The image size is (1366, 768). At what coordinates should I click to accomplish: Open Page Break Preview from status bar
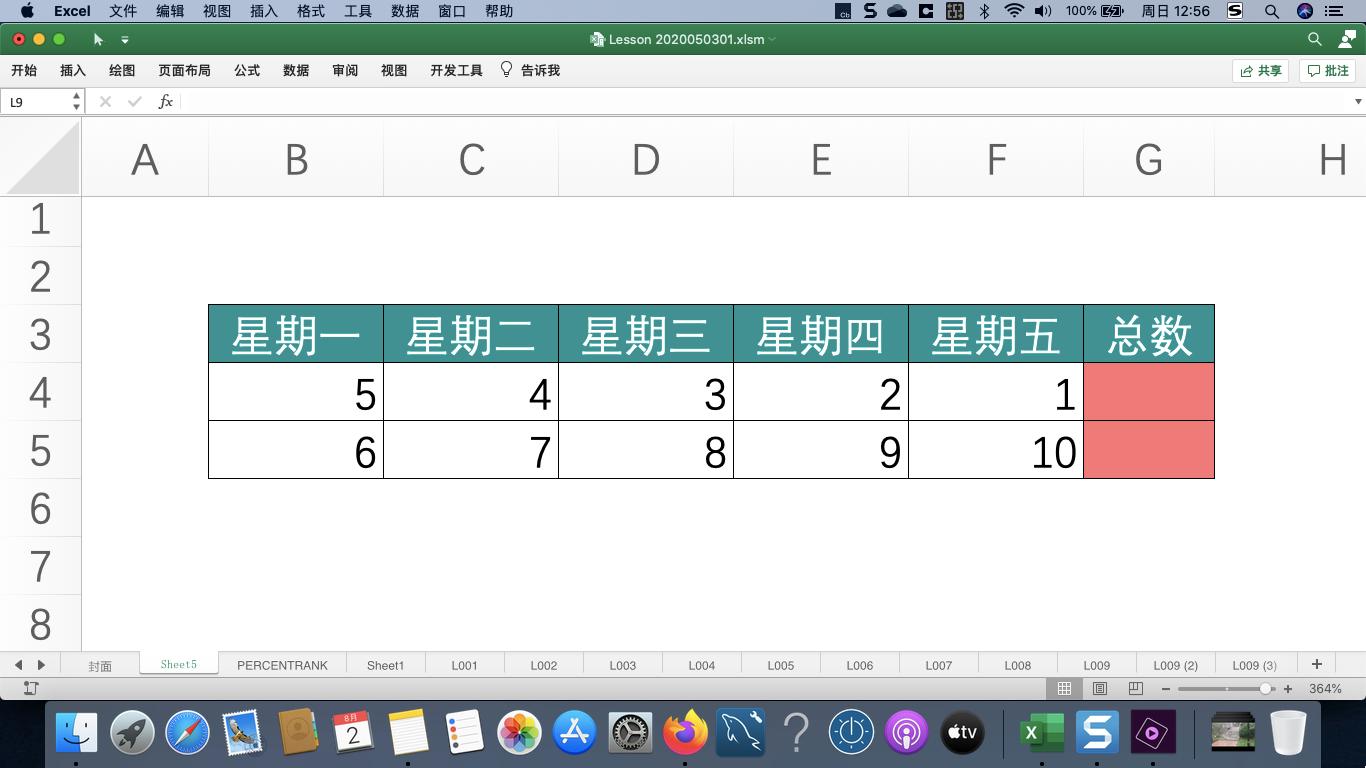click(x=1135, y=688)
